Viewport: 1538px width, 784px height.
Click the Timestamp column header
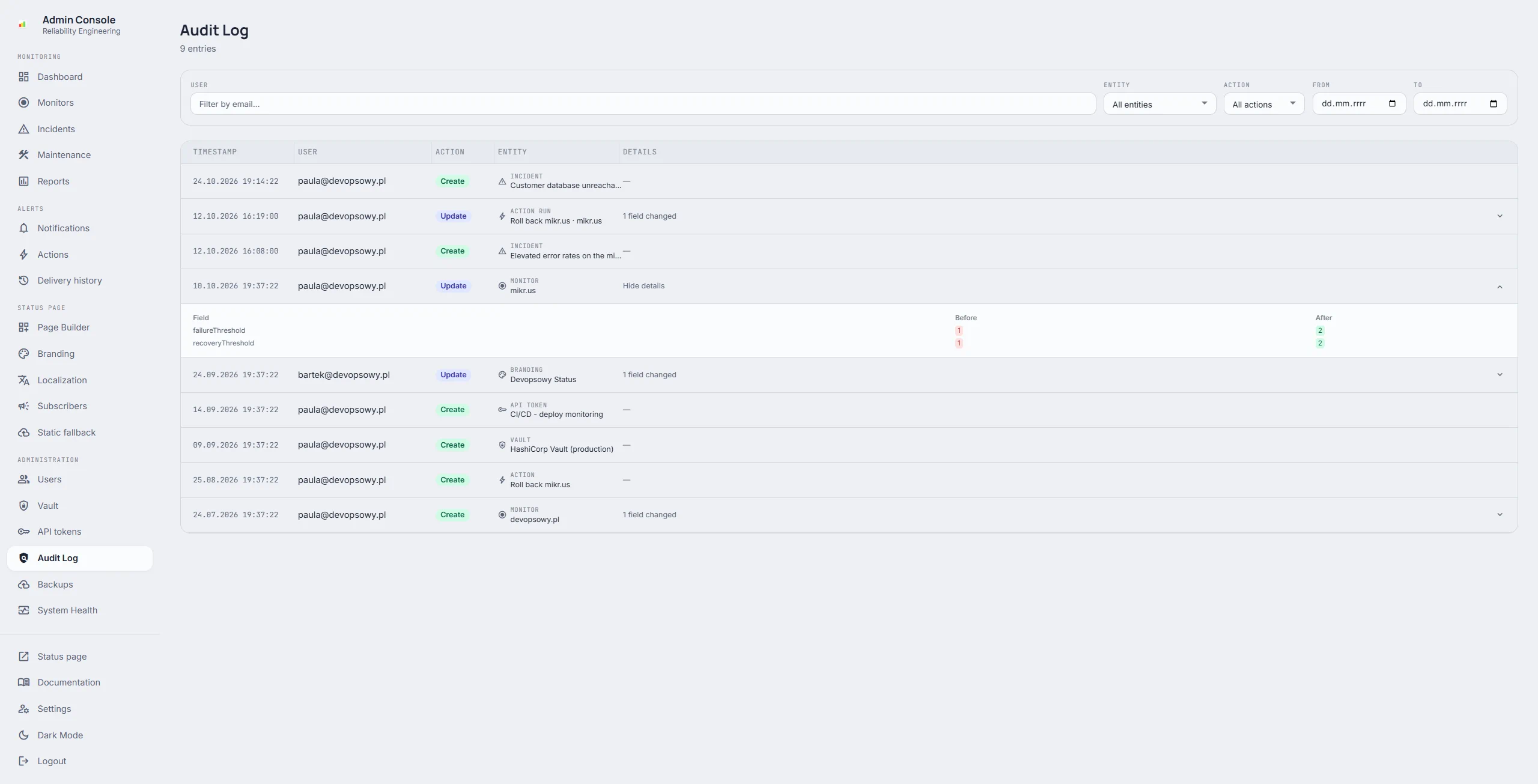(214, 152)
